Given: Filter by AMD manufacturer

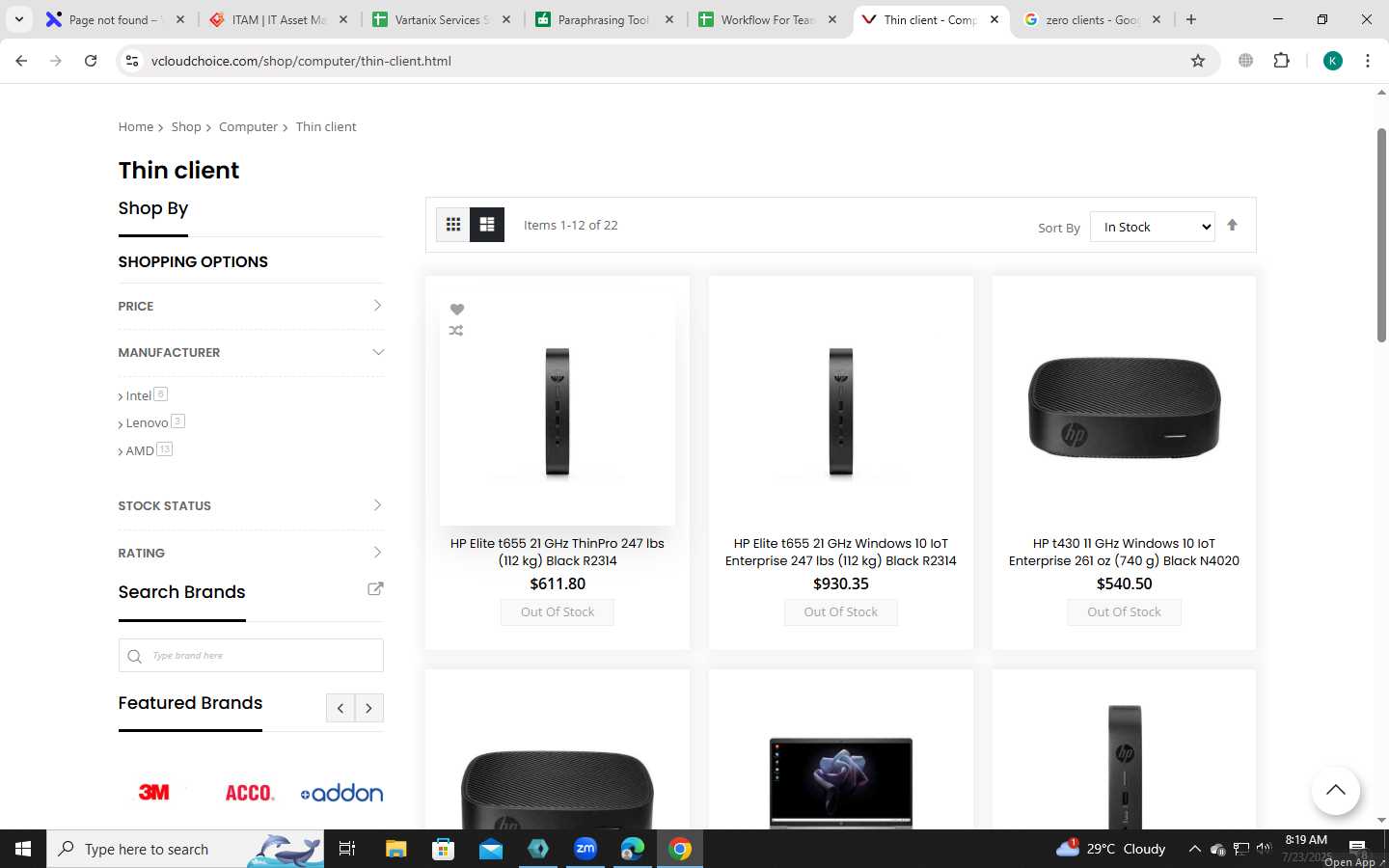Looking at the screenshot, I should pyautogui.click(x=140, y=450).
